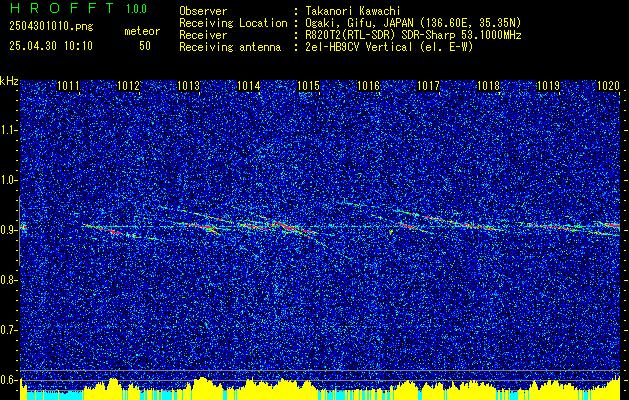
Task: Click the 0.8 kHz axis label
Action: click(9, 280)
